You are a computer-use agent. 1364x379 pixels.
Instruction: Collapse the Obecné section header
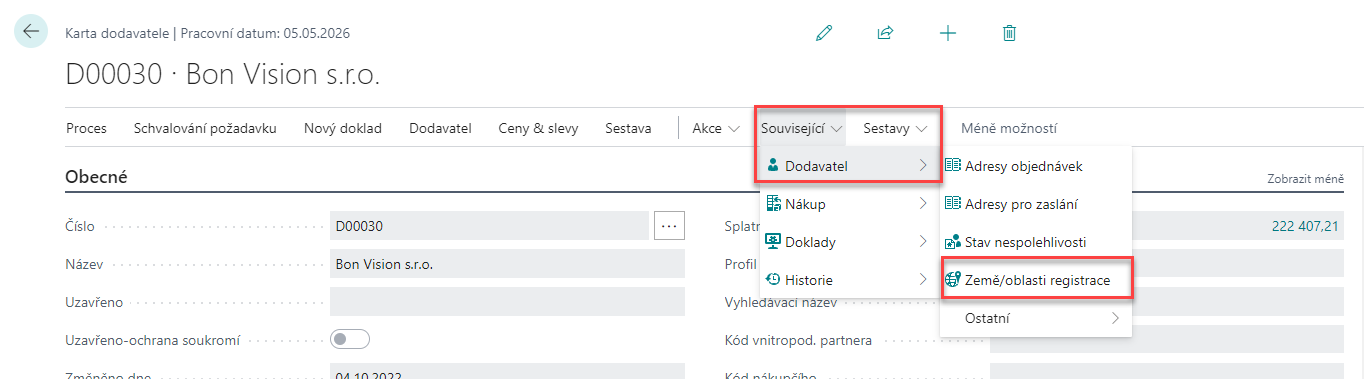96,177
